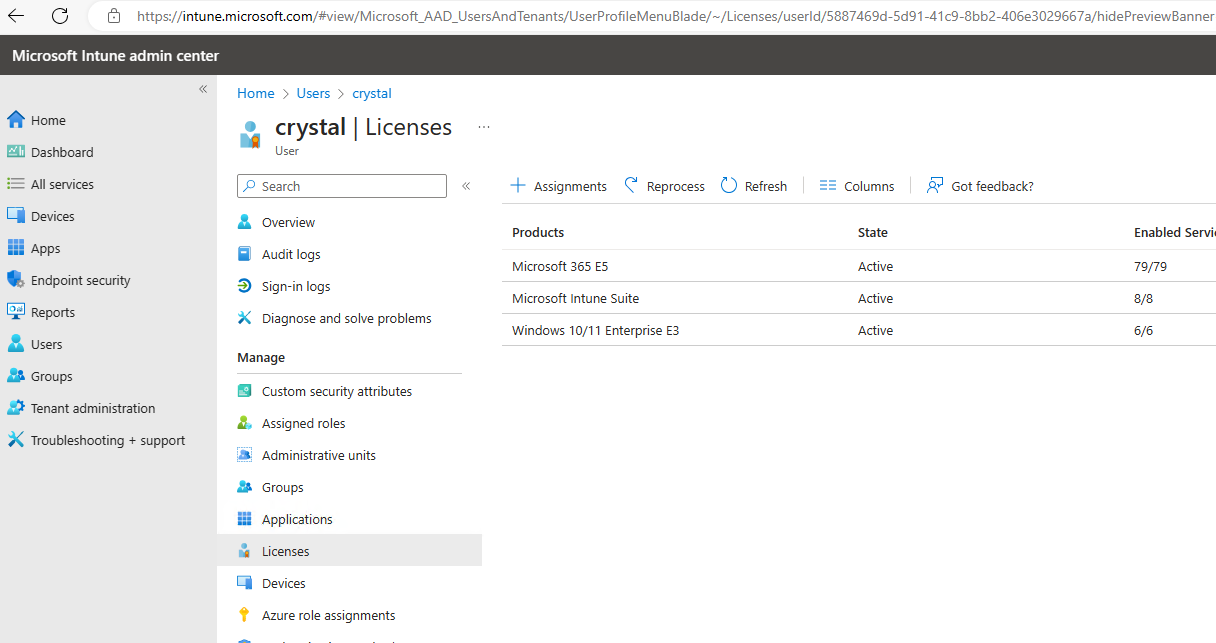The width and height of the screenshot is (1216, 643).
Task: Click the Applications grid icon in user menu
Action: [245, 519]
